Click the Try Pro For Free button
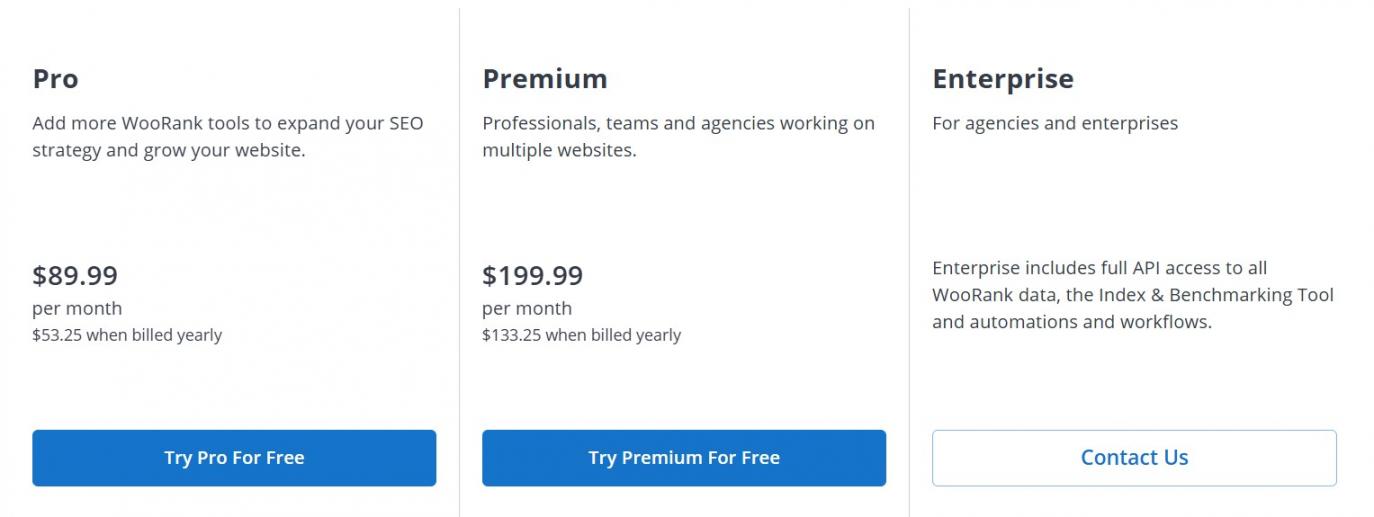The height and width of the screenshot is (517, 1374). (x=234, y=458)
